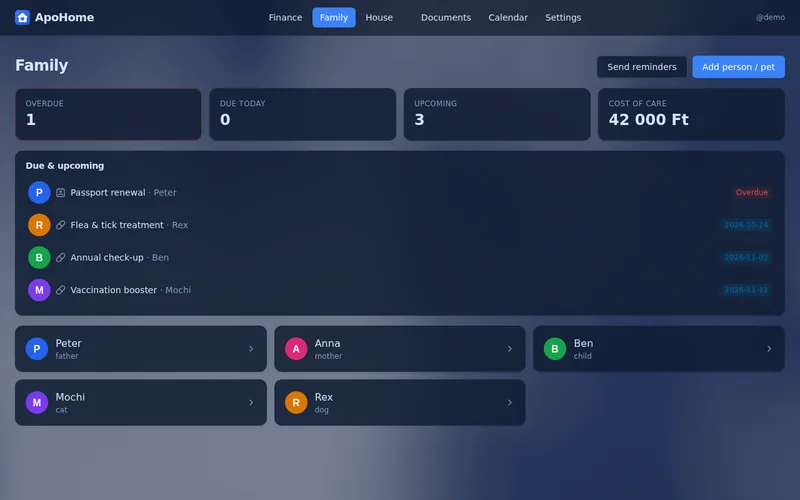The height and width of the screenshot is (500, 800).
Task: Click the Send reminders button
Action: 642,67
